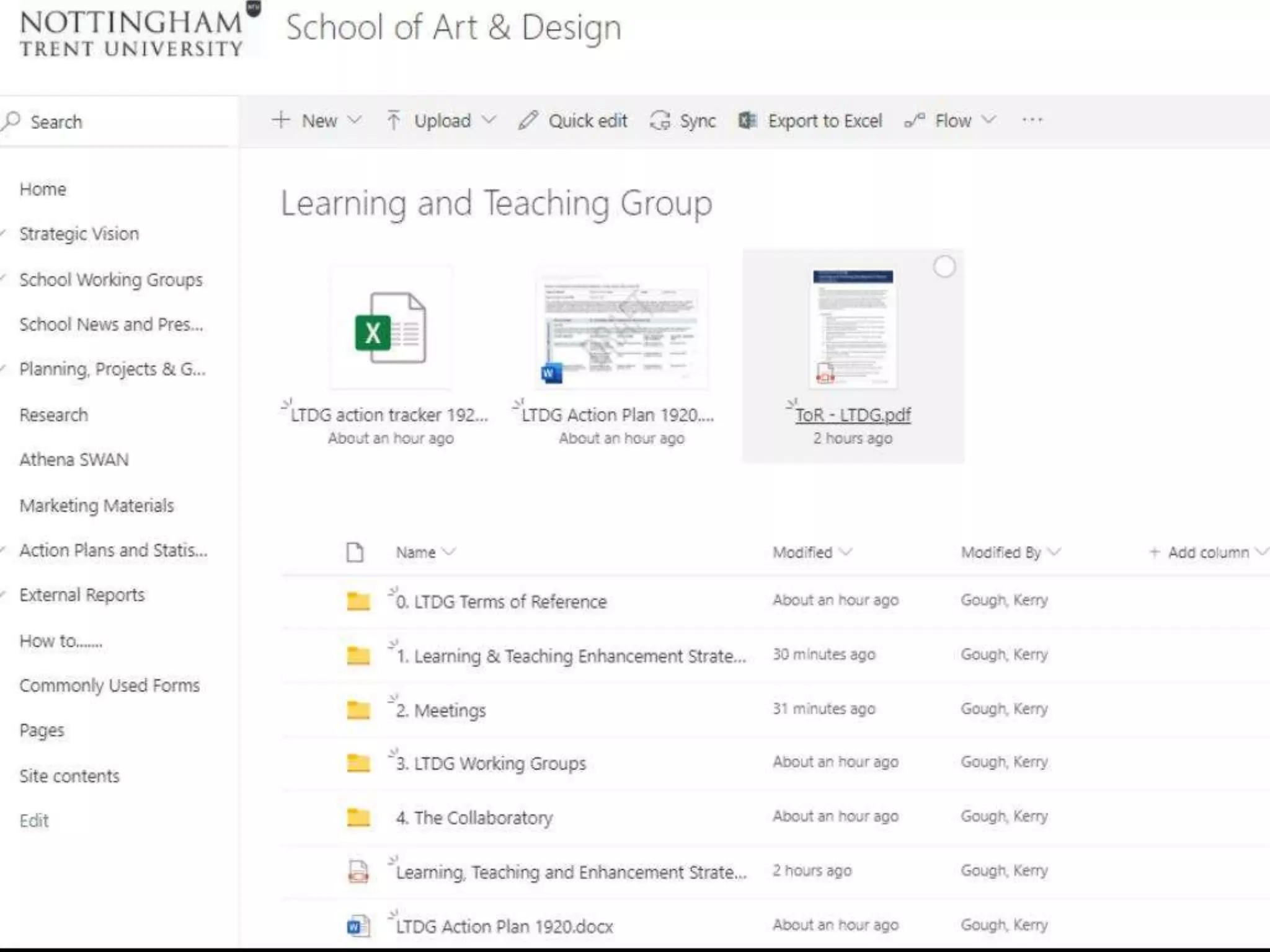The image size is (1270, 952).
Task: Expand the New dropdown menu
Action: pos(354,120)
